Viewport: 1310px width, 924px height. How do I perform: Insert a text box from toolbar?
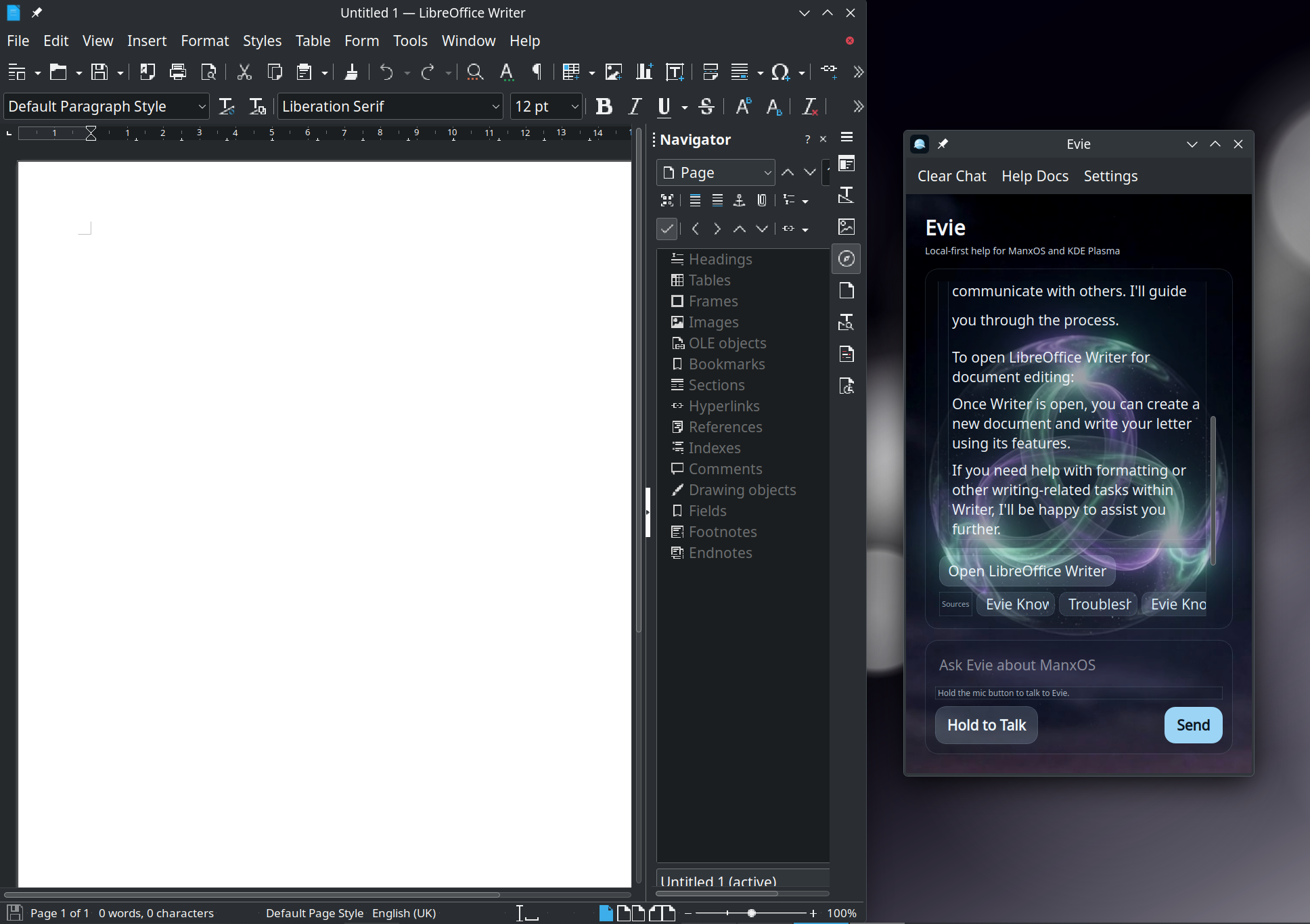[x=675, y=72]
